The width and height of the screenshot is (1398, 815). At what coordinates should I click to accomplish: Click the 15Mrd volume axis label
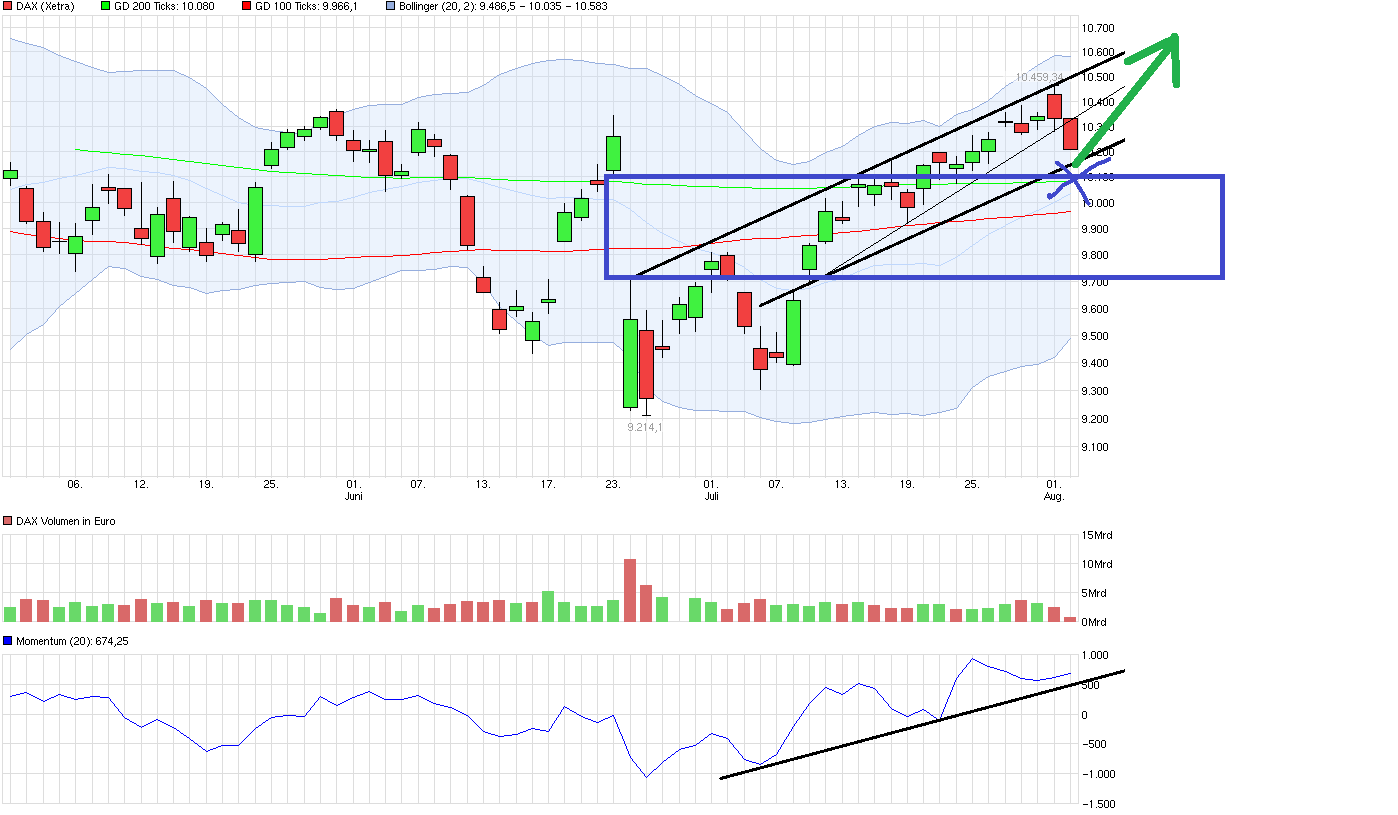tap(1099, 535)
